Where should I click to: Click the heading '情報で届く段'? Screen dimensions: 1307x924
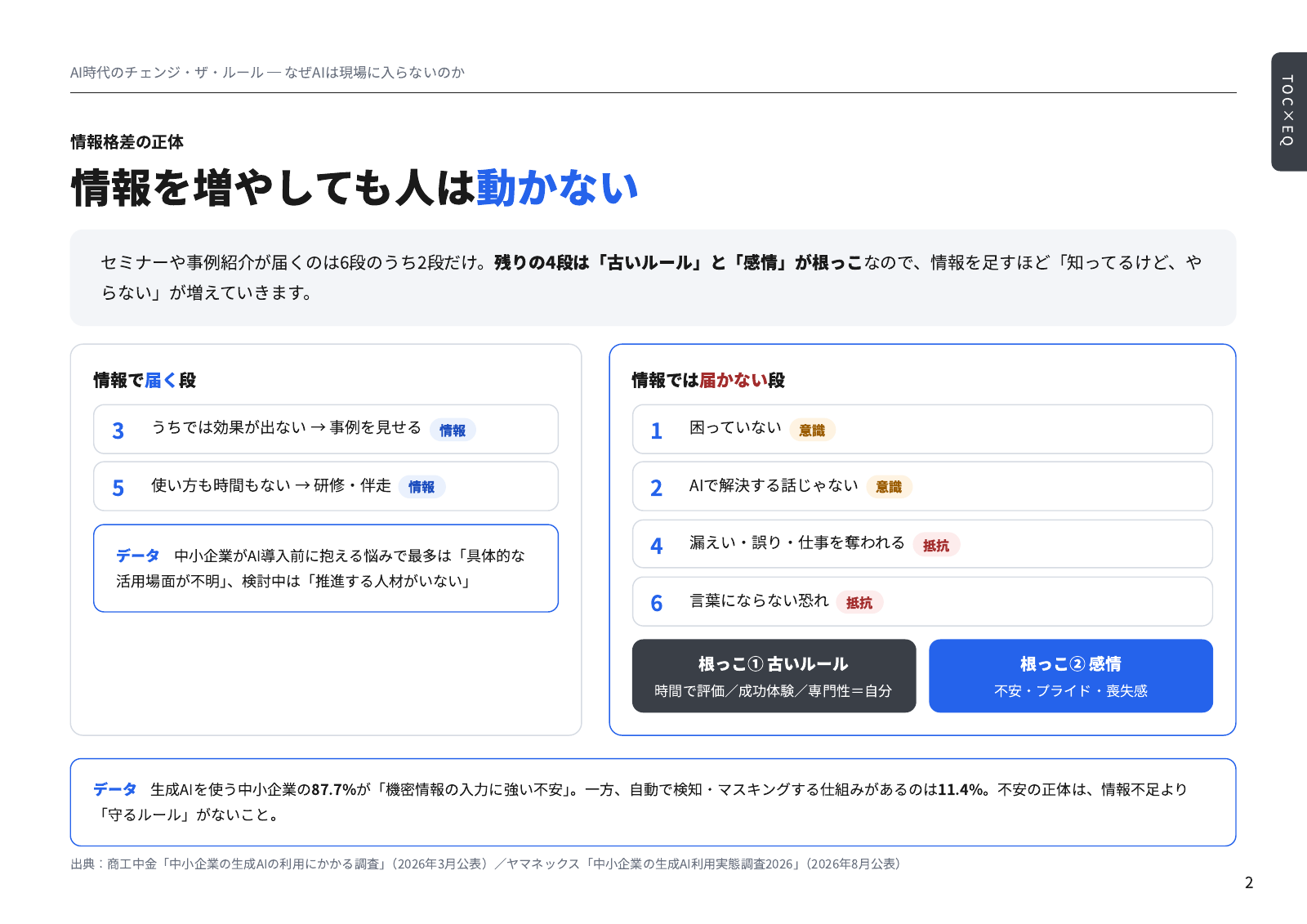(145, 381)
